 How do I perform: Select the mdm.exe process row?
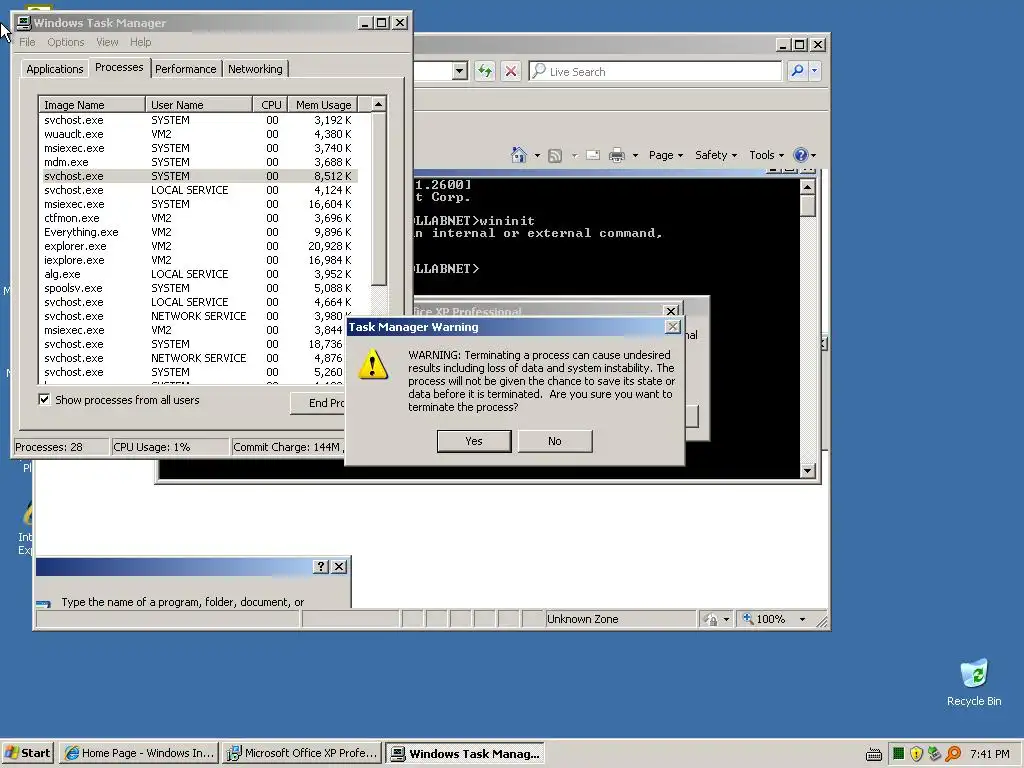coord(199,162)
